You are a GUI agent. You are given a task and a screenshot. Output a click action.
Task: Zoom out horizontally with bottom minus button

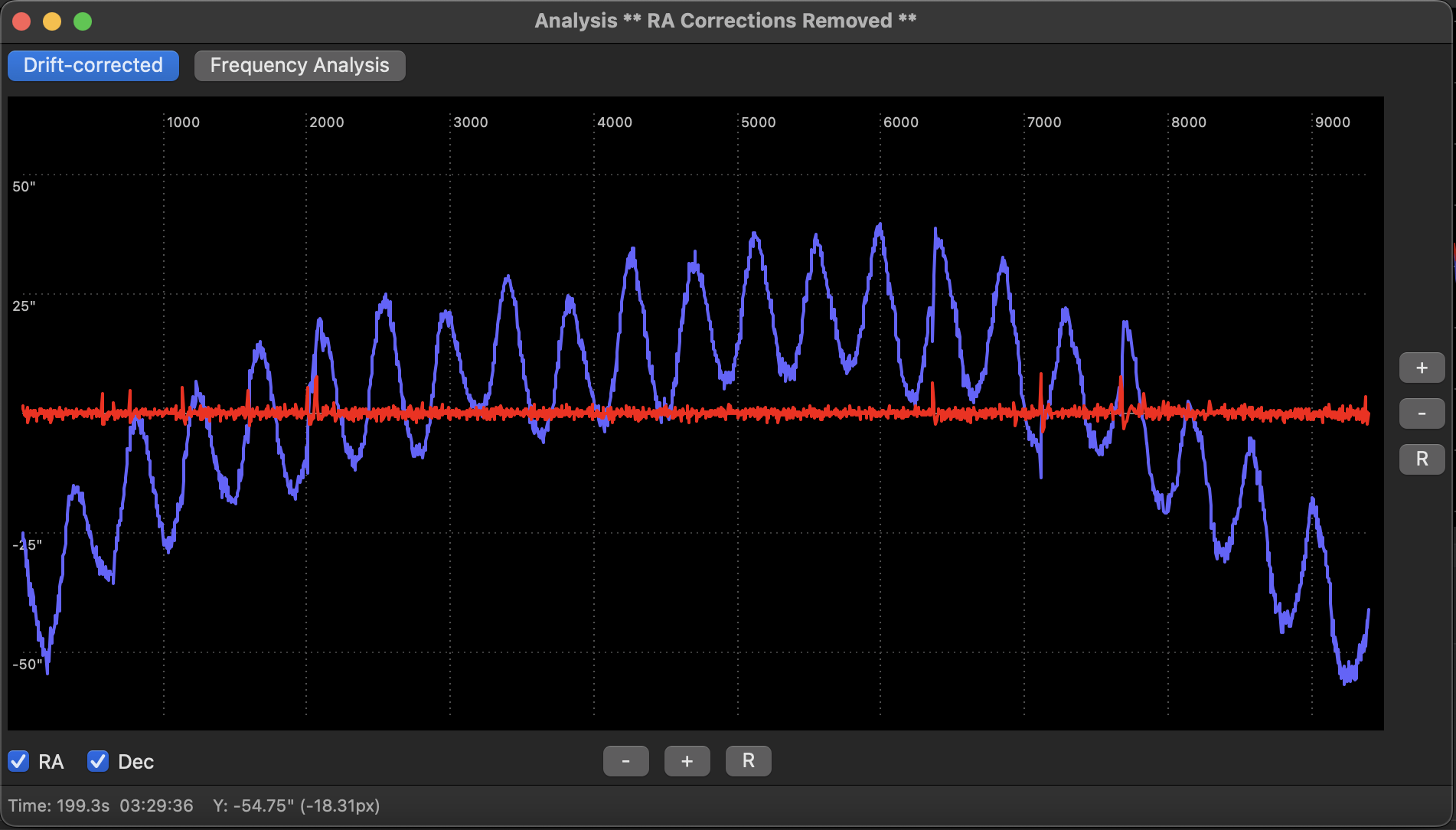pyautogui.click(x=625, y=761)
